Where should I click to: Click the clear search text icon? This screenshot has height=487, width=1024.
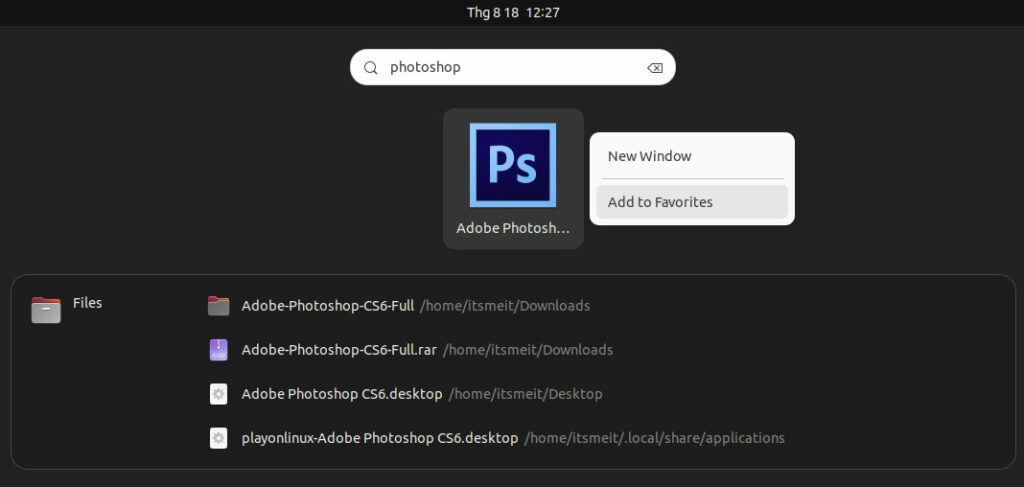click(x=655, y=68)
